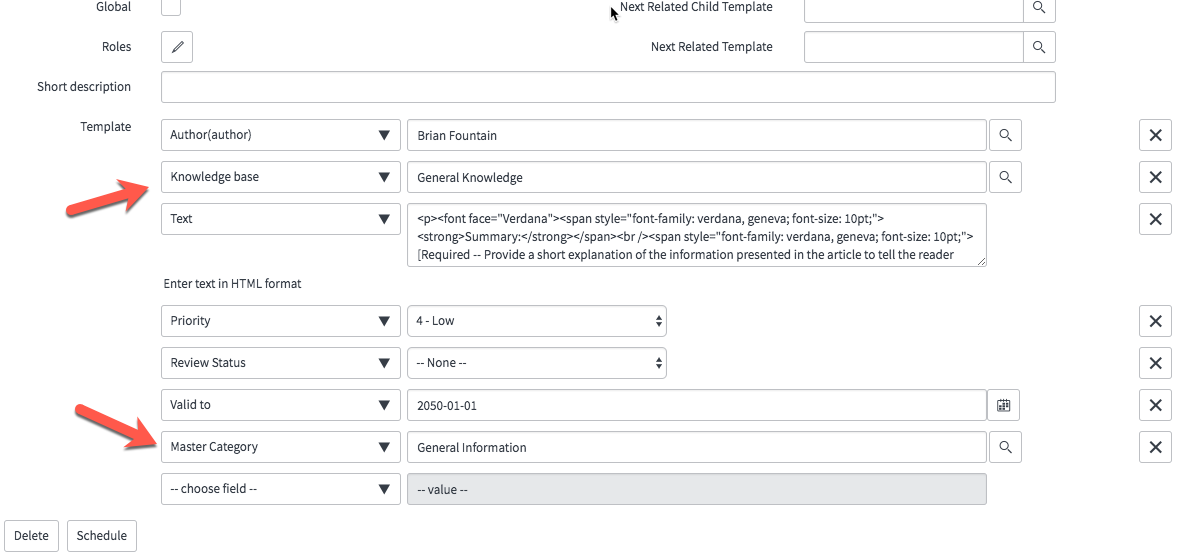The height and width of the screenshot is (553, 1202).
Task: Open the Text field dropdown
Action: [x=281, y=219]
